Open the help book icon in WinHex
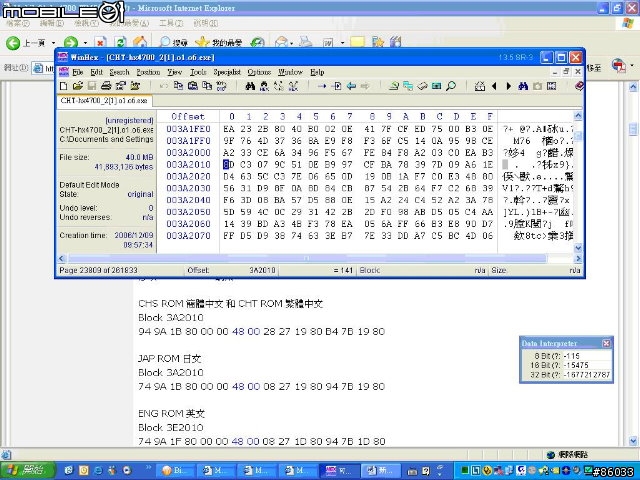 [x=579, y=86]
